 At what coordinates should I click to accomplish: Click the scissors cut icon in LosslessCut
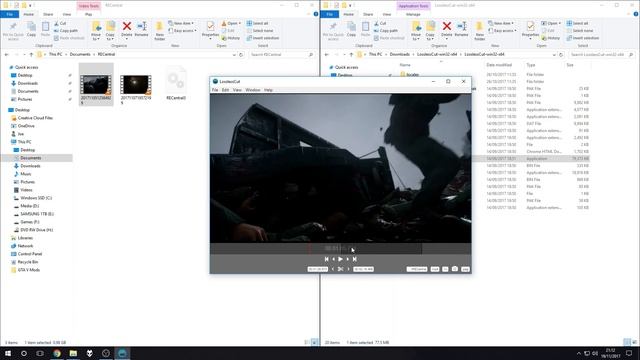click(340, 269)
